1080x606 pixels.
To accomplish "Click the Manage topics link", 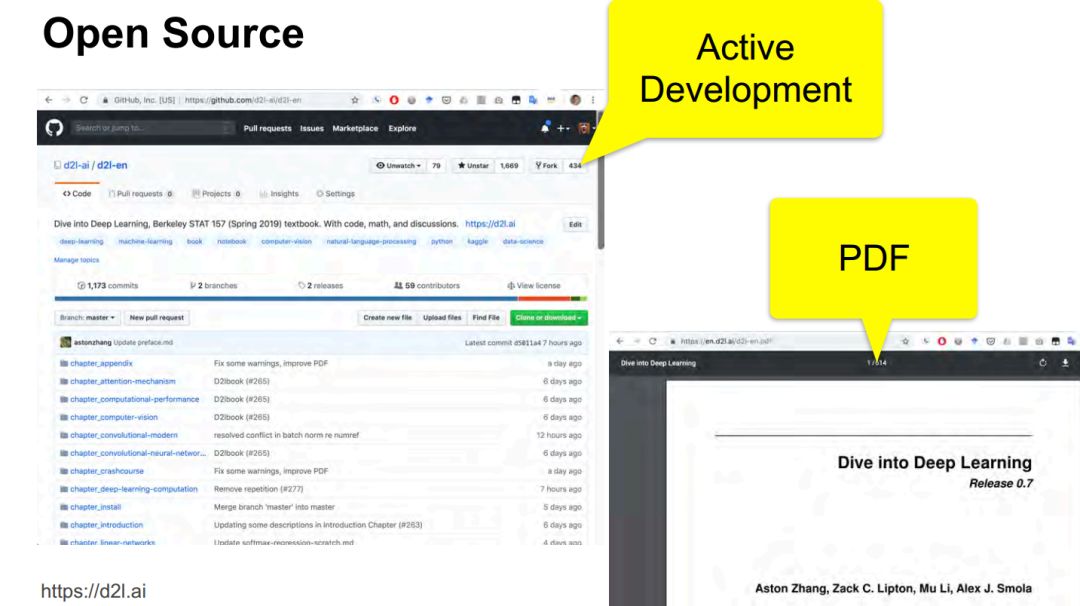I will pos(76,260).
